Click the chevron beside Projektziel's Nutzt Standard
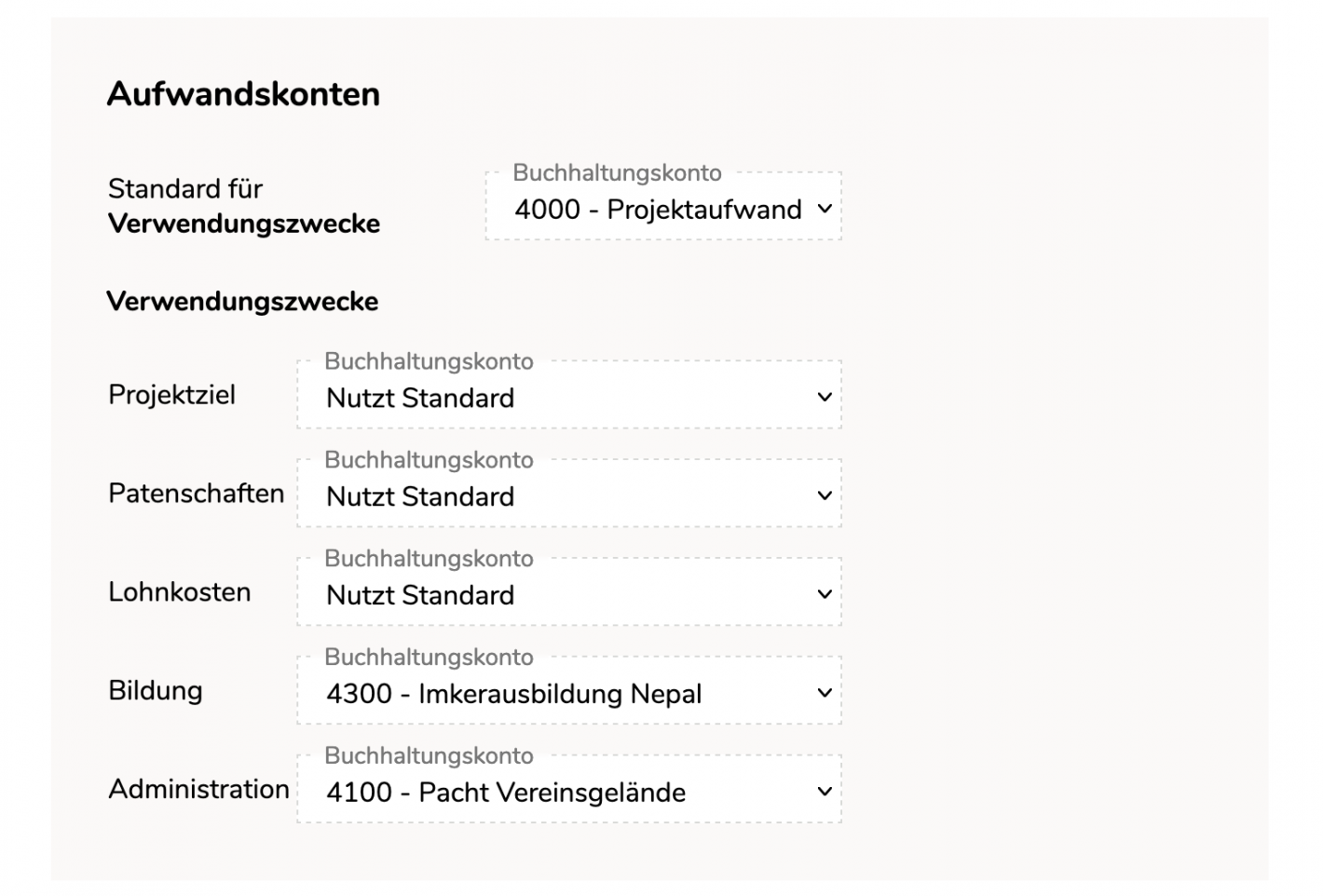Screen dimensions: 1323x896 (824, 398)
